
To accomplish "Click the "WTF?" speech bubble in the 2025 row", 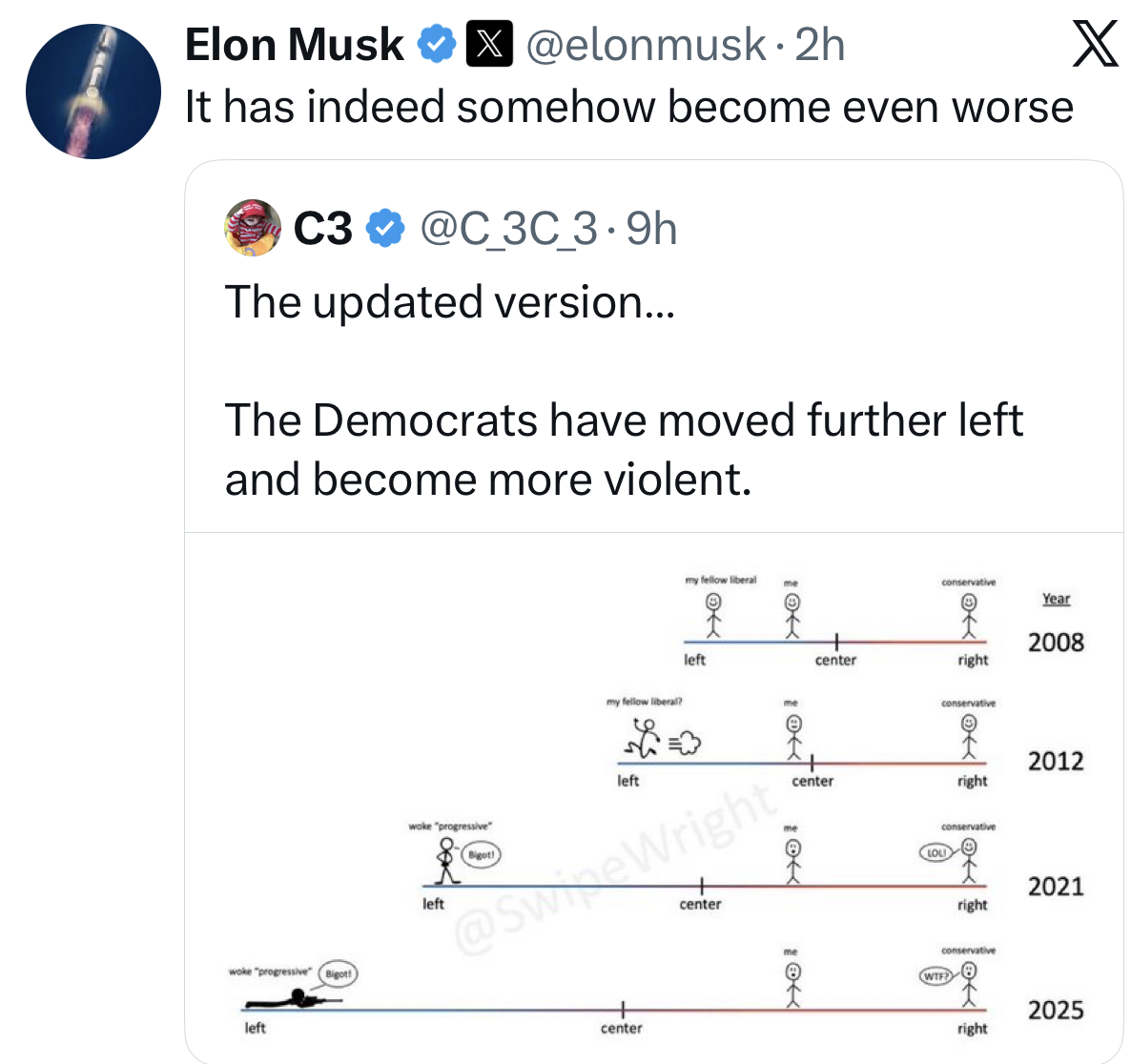I will (936, 976).
